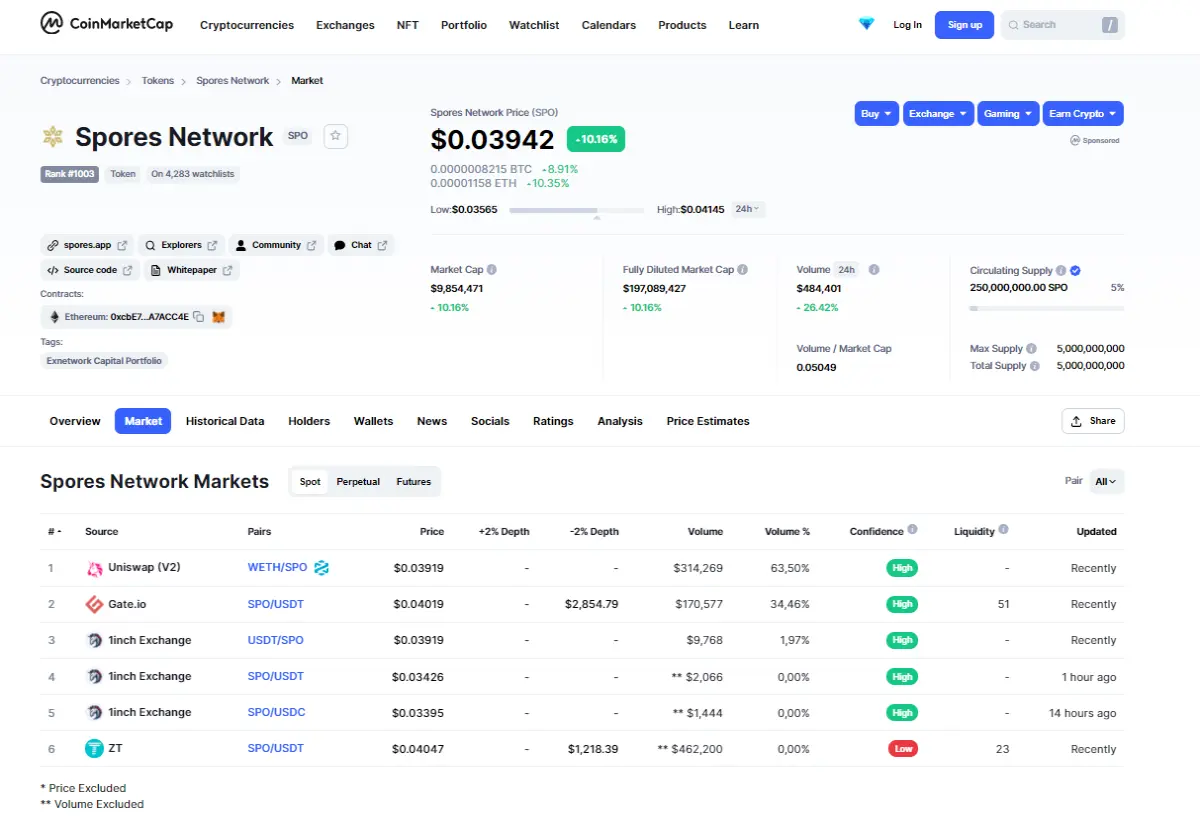
Task: Click the Spores Network breadcrumb
Action: click(233, 80)
